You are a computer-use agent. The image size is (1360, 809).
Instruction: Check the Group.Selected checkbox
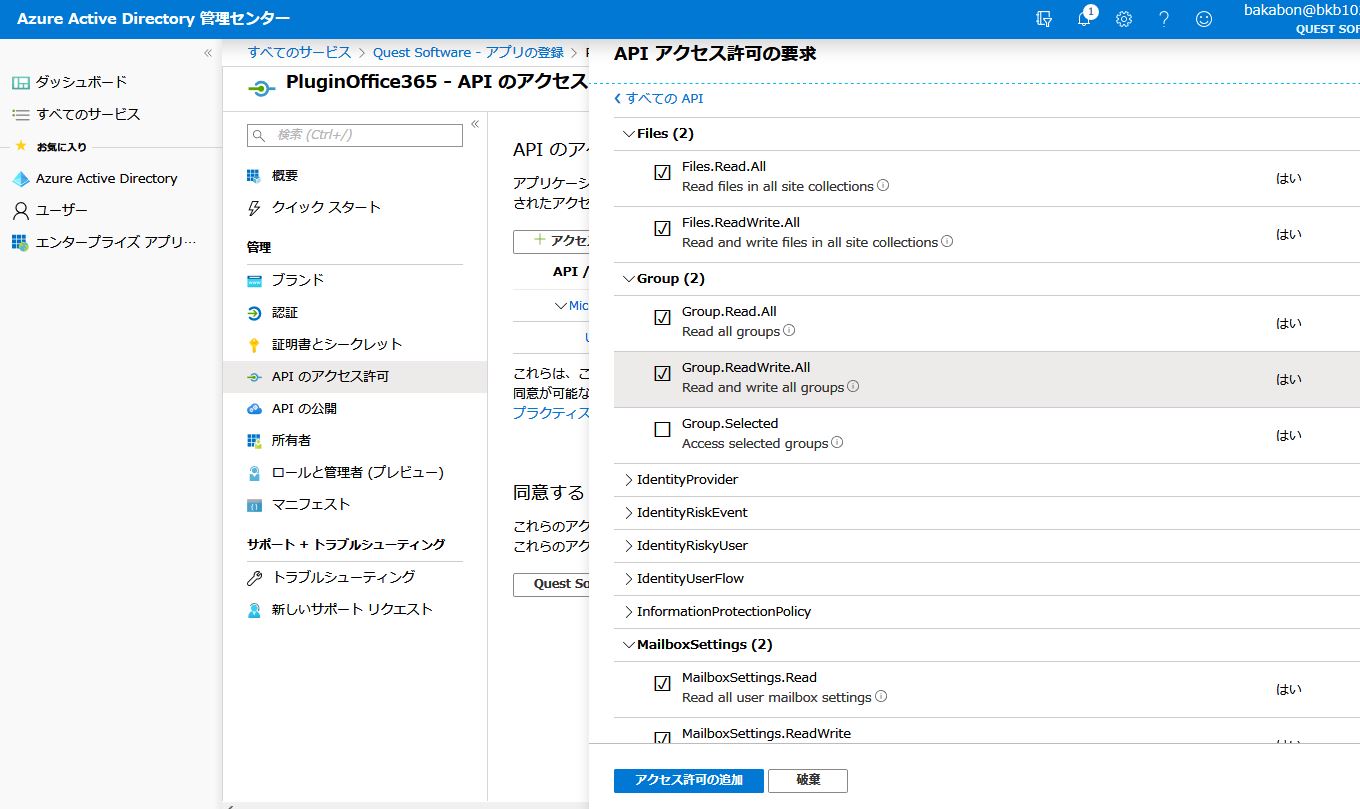pyautogui.click(x=662, y=430)
